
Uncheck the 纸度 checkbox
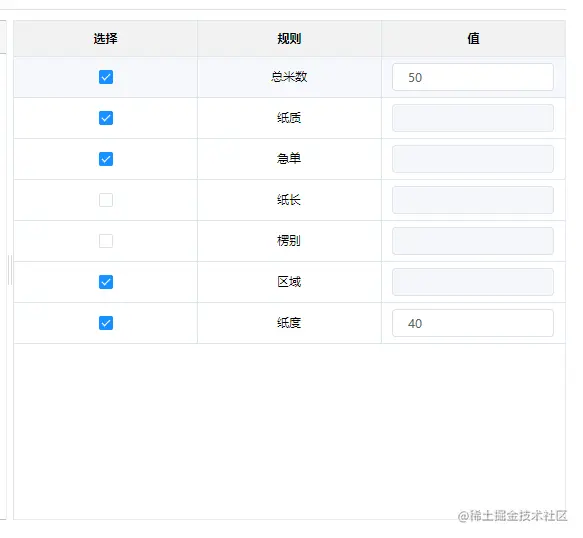click(x=106, y=323)
